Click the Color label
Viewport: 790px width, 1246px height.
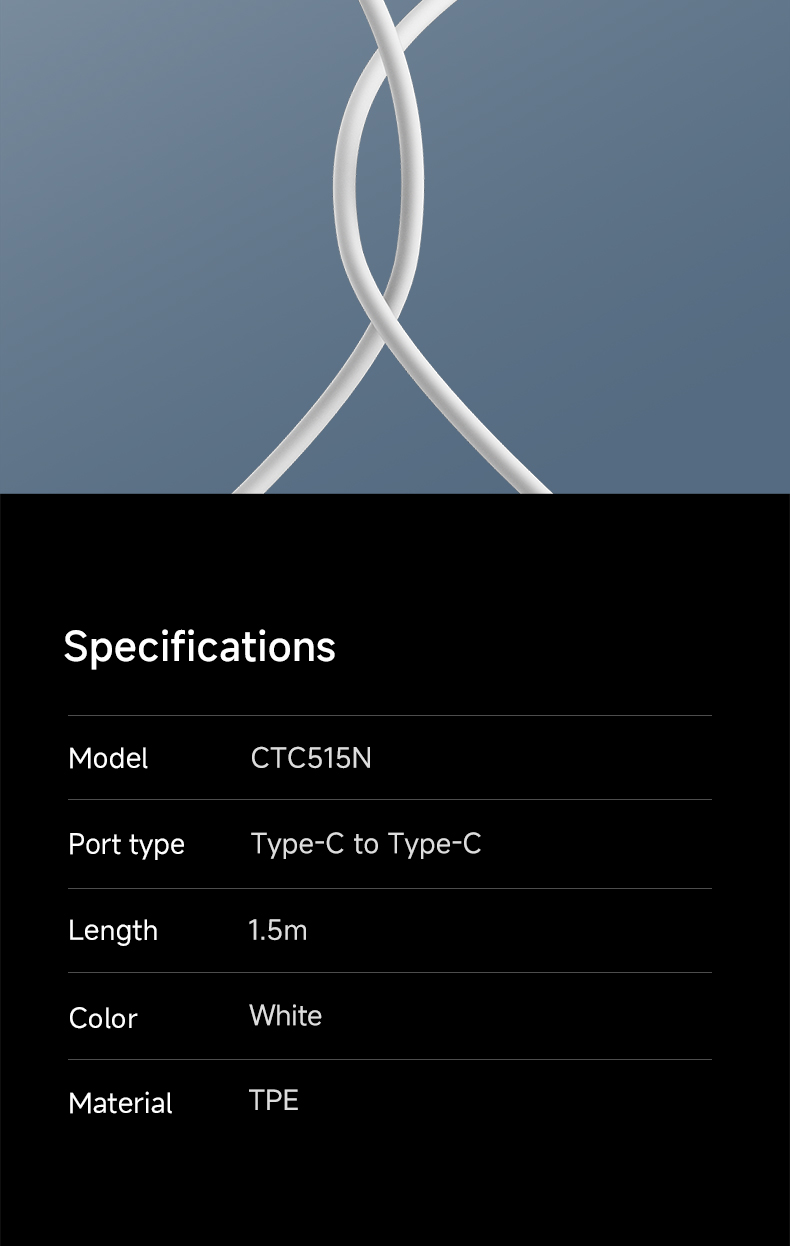pyautogui.click(x=103, y=1018)
